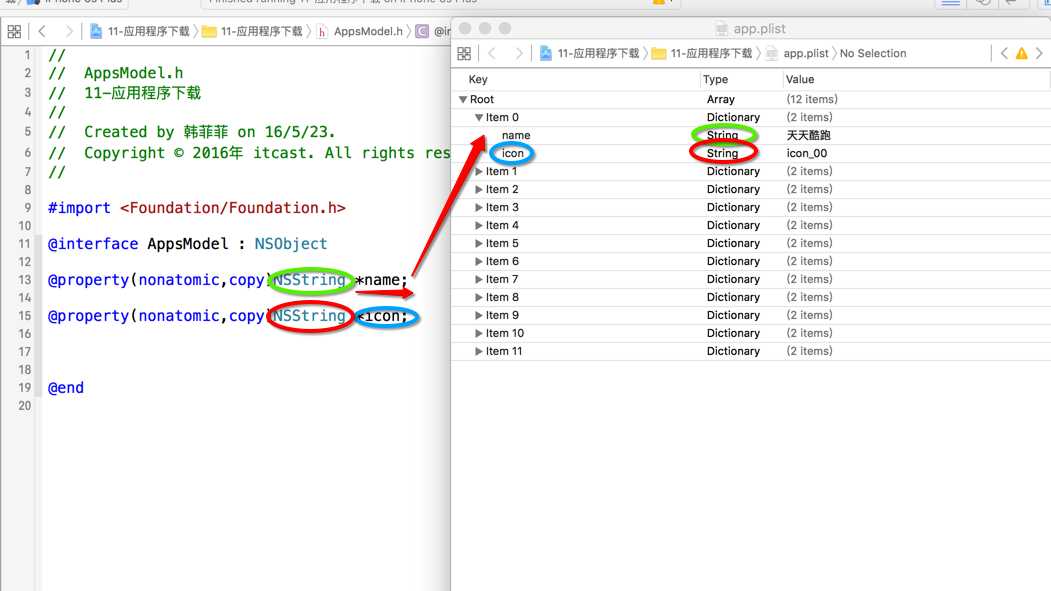Click the plist file icon in the app.plist title
This screenshot has height=591, width=1051.
click(721, 29)
